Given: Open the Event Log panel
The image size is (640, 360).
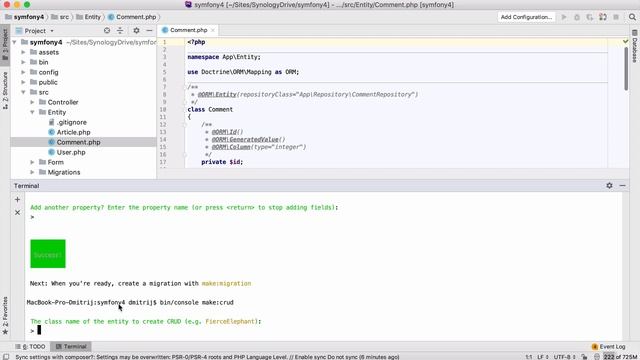Looking at the screenshot, I should [x=608, y=347].
